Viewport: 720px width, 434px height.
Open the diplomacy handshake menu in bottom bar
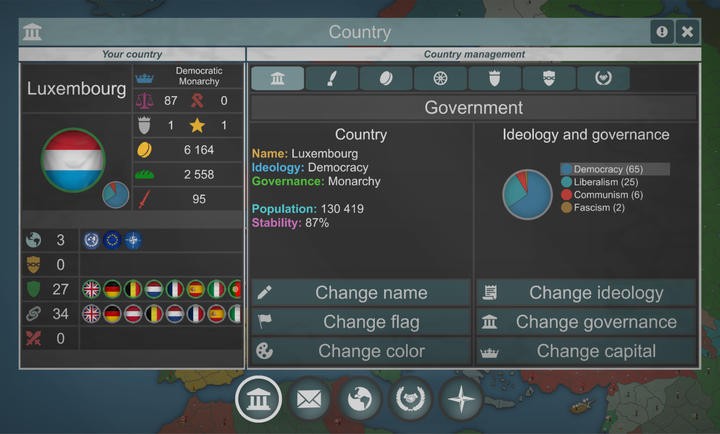pos(411,399)
